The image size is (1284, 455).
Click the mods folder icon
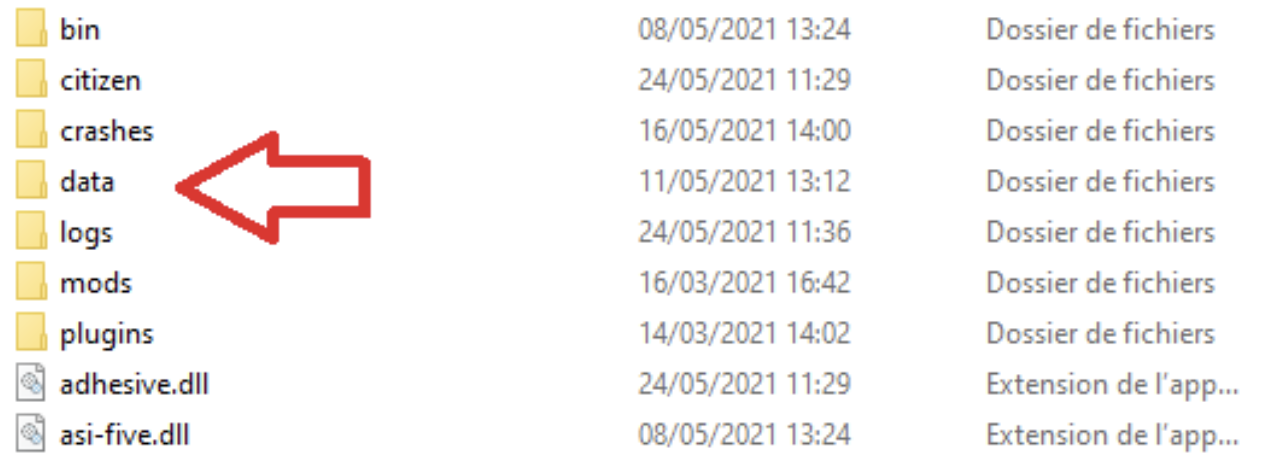31,283
